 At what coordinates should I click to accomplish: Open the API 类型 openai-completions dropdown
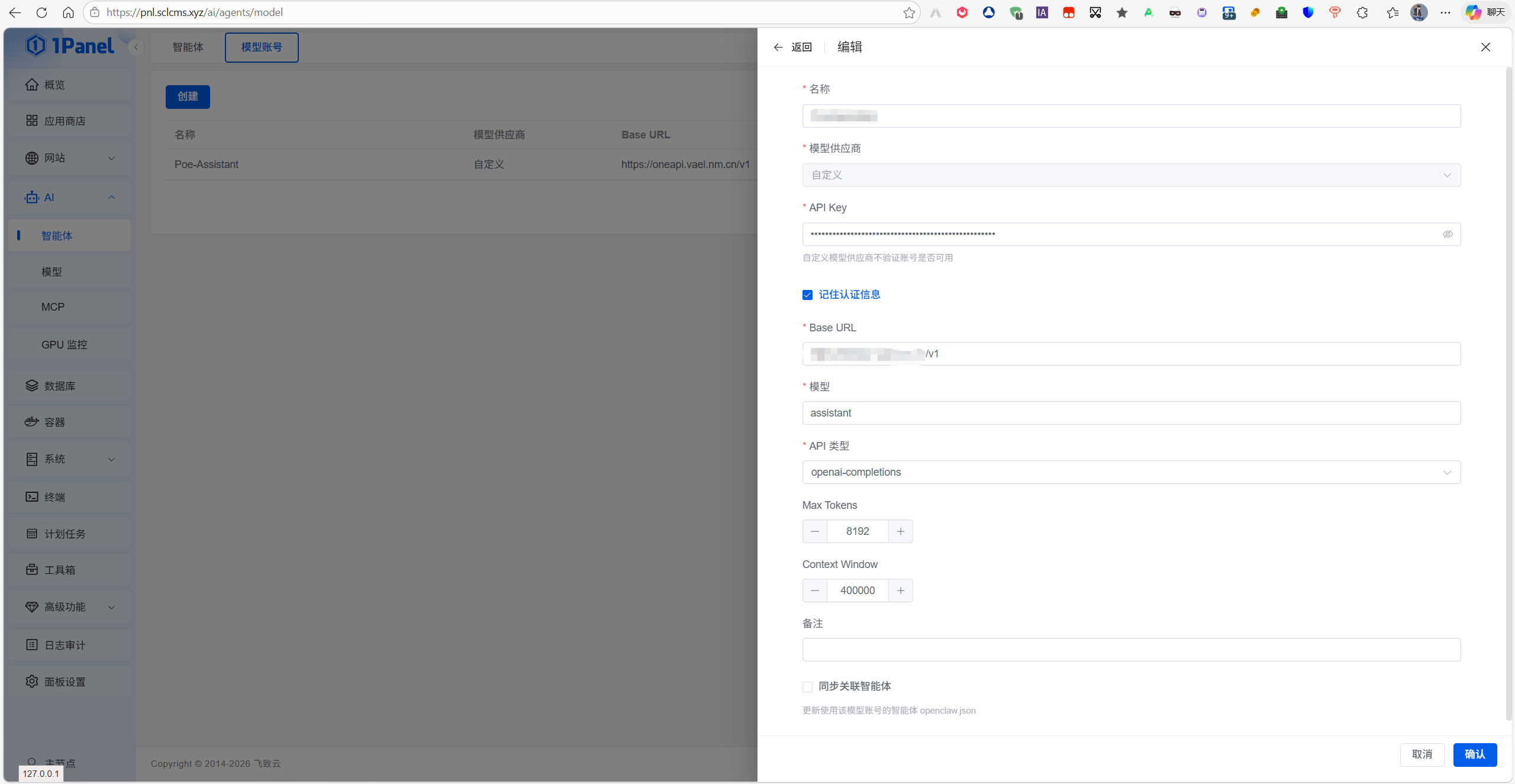coord(1131,472)
